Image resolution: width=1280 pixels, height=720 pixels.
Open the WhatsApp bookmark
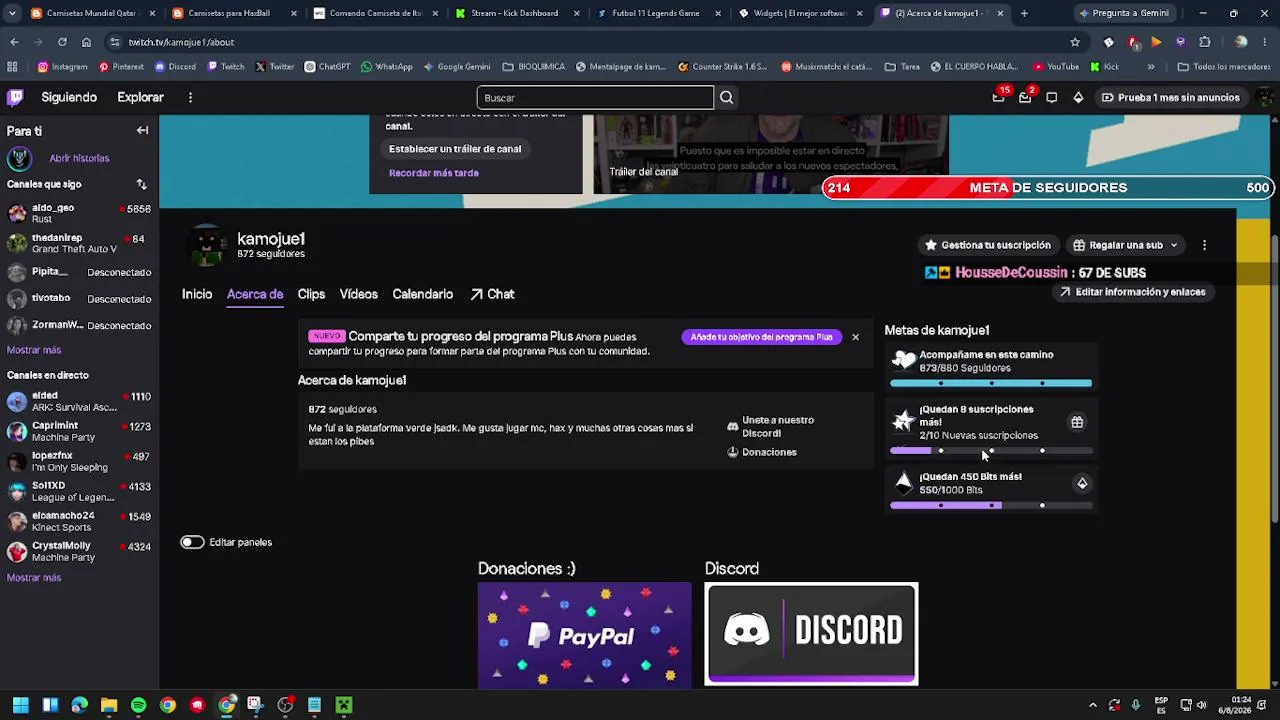(387, 67)
